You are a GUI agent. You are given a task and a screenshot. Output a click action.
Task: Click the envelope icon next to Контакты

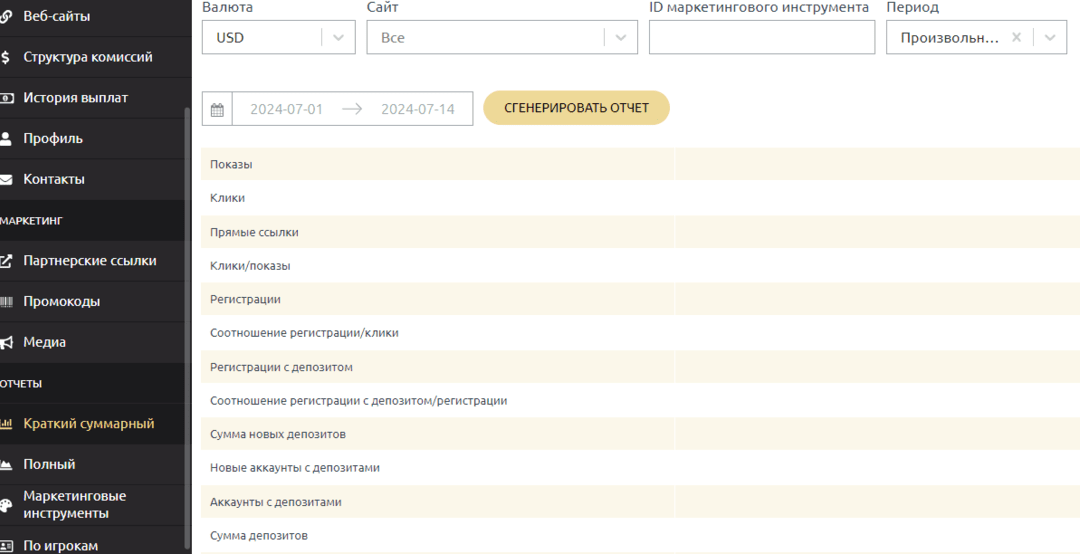click(6, 179)
